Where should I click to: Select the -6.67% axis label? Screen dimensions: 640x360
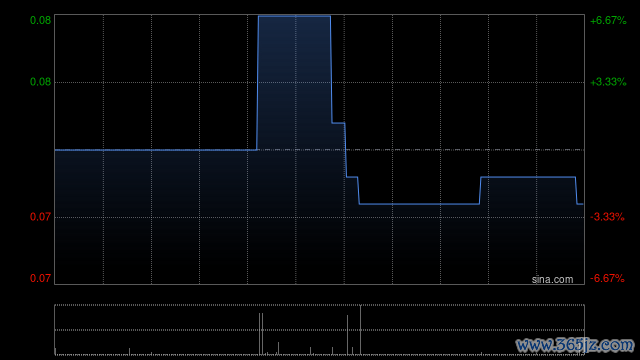607,278
